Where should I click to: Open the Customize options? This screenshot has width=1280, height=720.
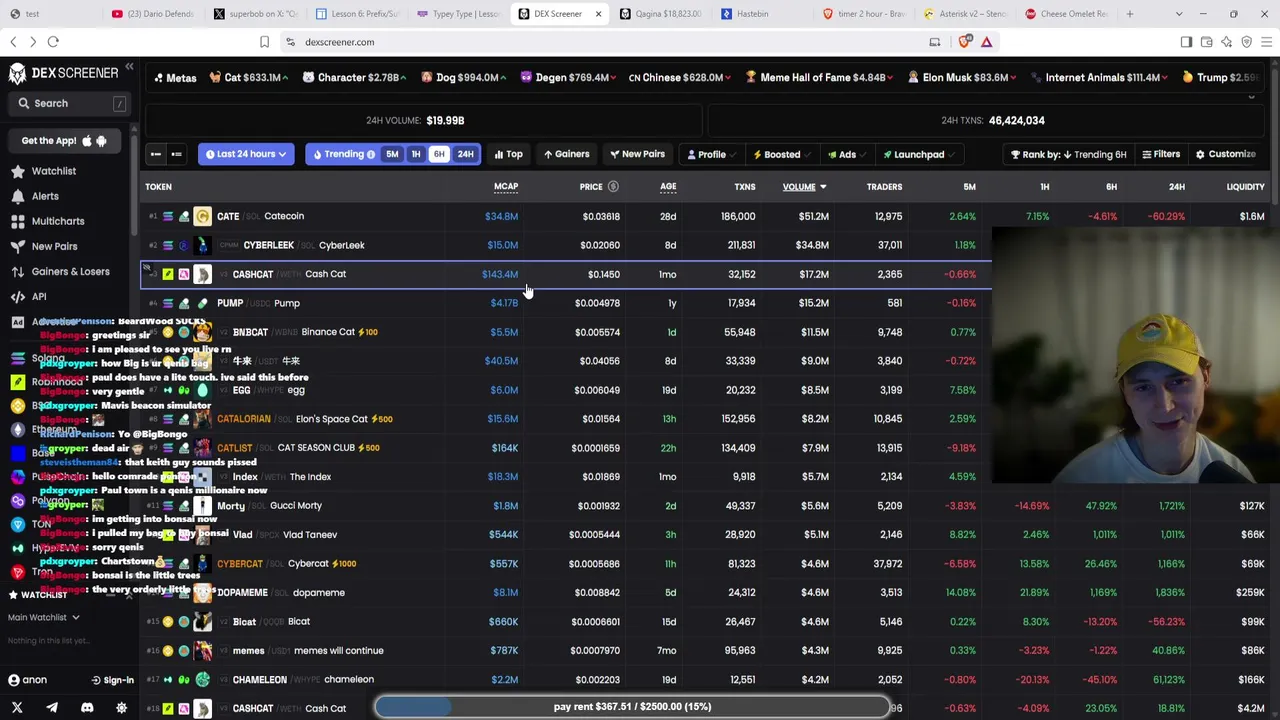(x=1226, y=154)
